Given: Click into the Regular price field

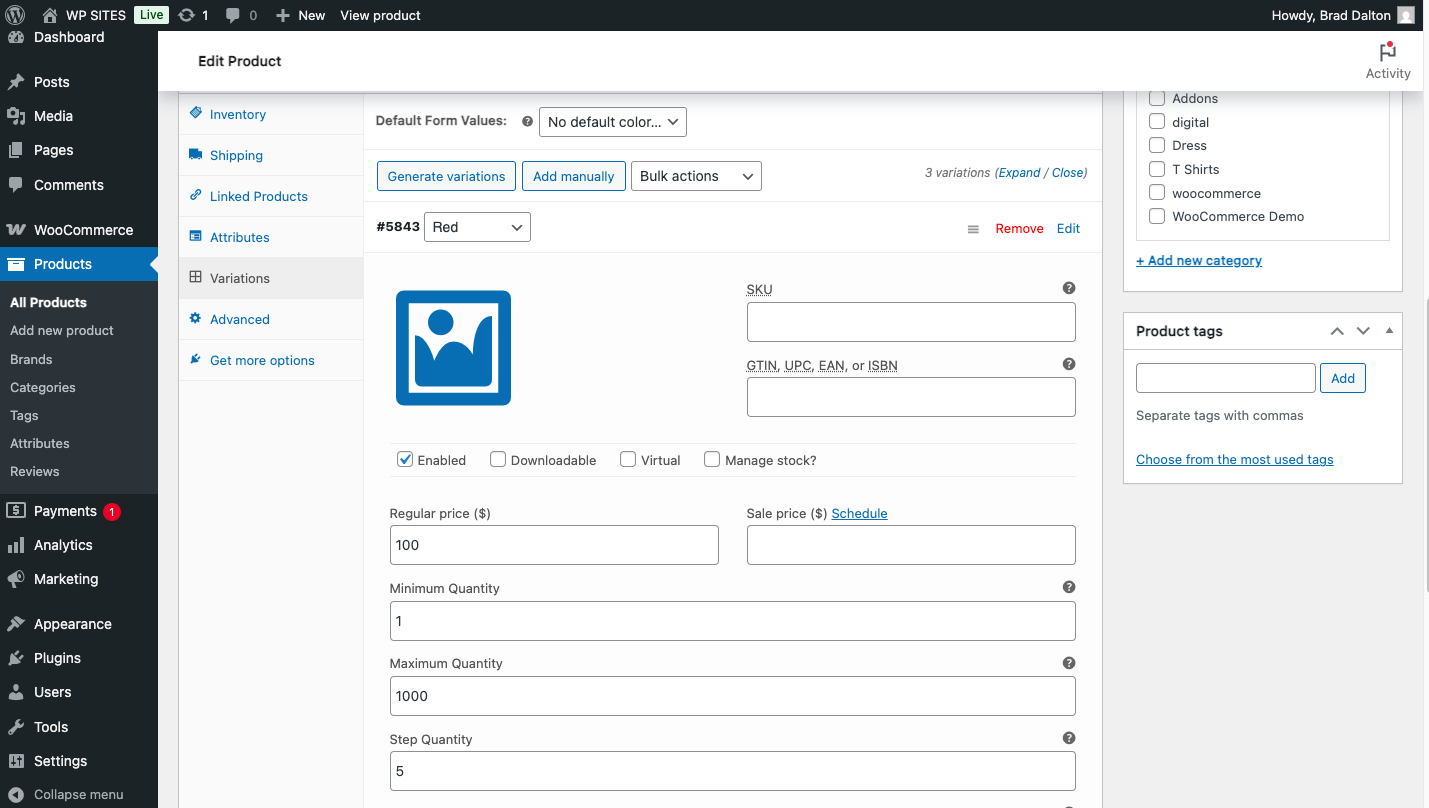Looking at the screenshot, I should (x=553, y=545).
